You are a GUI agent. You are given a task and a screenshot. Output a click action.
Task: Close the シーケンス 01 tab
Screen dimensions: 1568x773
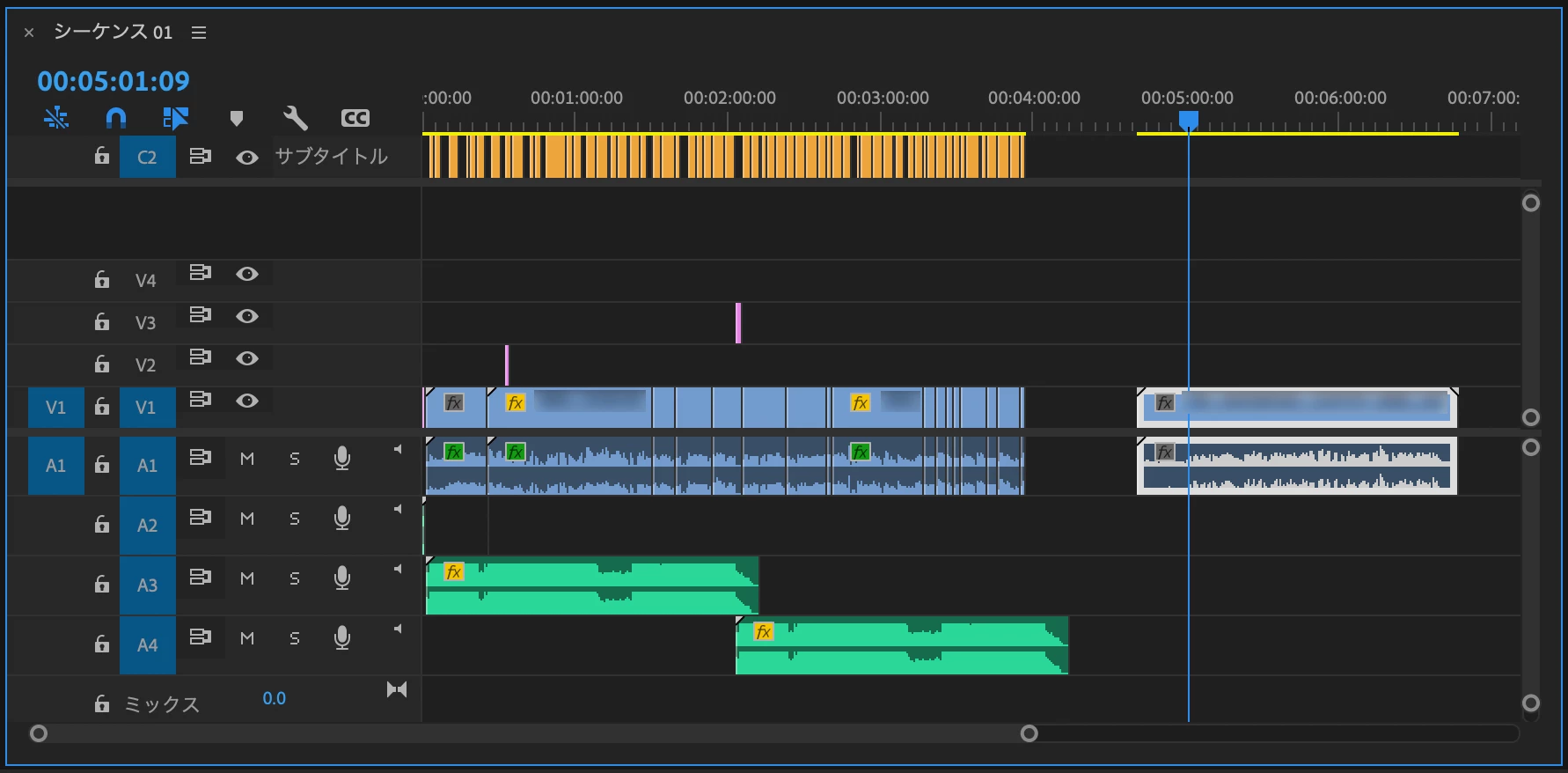pos(29,33)
